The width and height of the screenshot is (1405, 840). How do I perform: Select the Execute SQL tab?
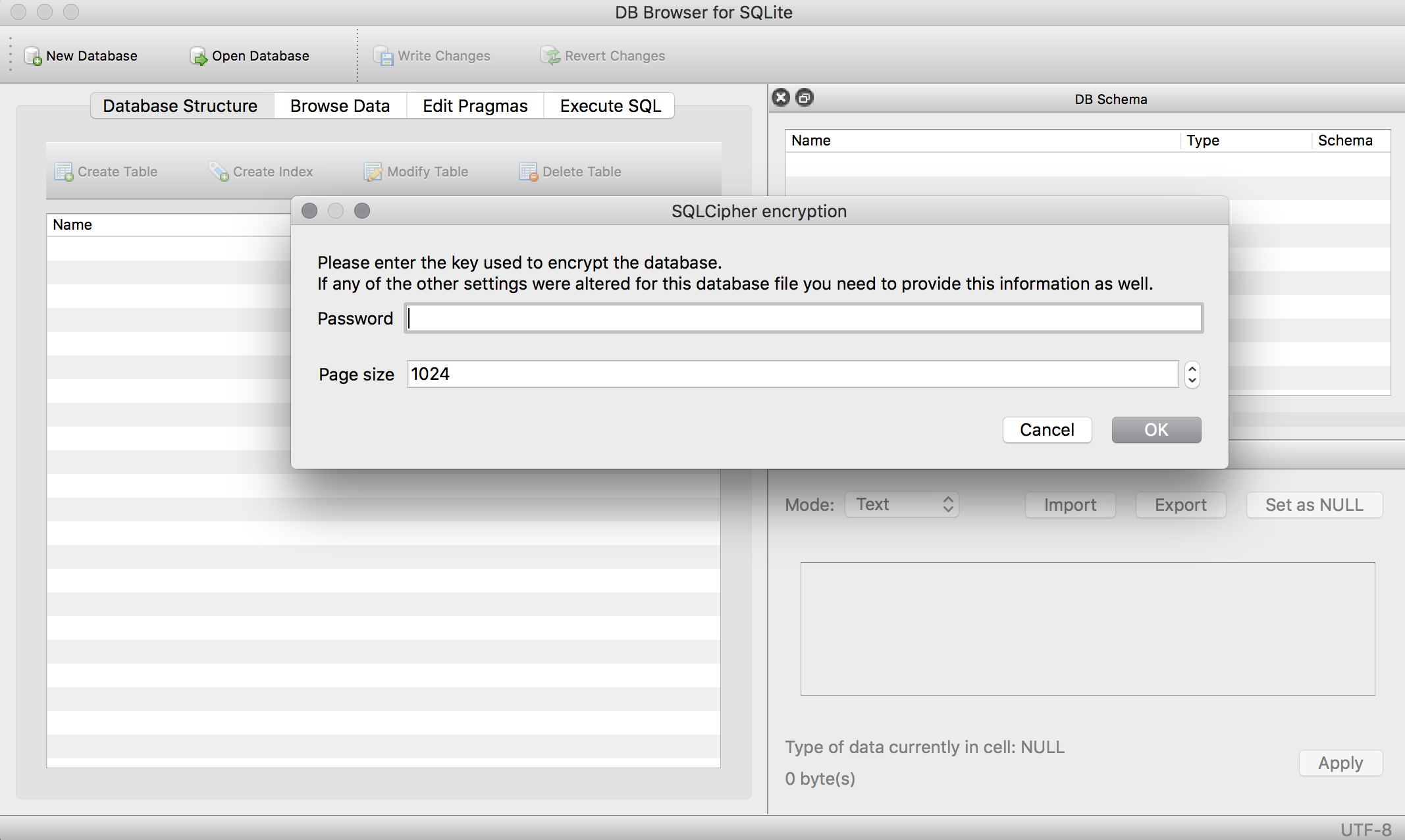tap(610, 106)
